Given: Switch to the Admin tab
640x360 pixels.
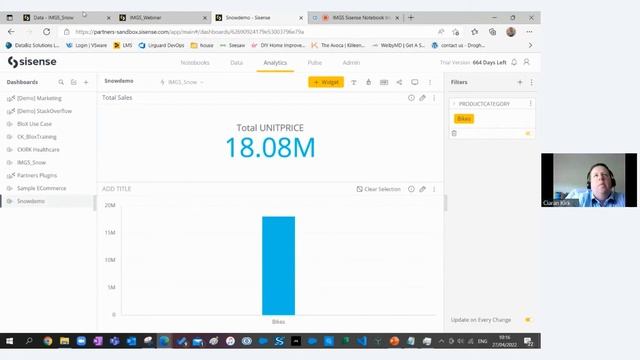Looking at the screenshot, I should tap(351, 62).
